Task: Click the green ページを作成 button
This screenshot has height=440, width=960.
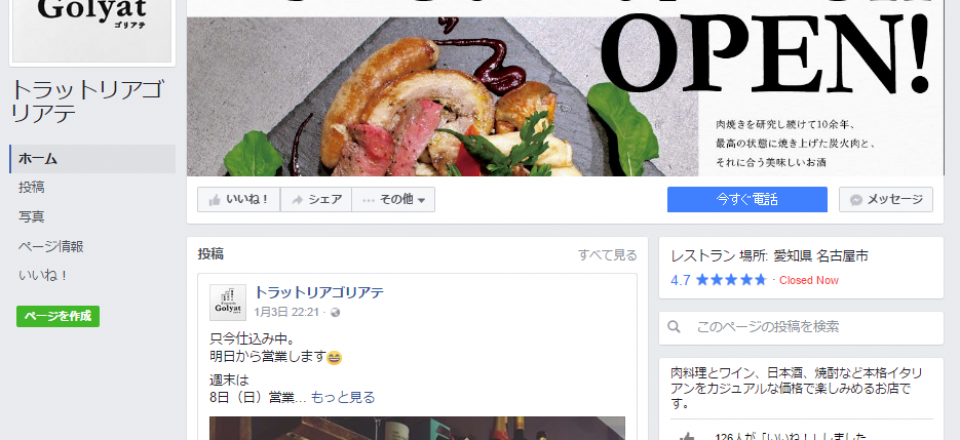Action: coord(58,316)
